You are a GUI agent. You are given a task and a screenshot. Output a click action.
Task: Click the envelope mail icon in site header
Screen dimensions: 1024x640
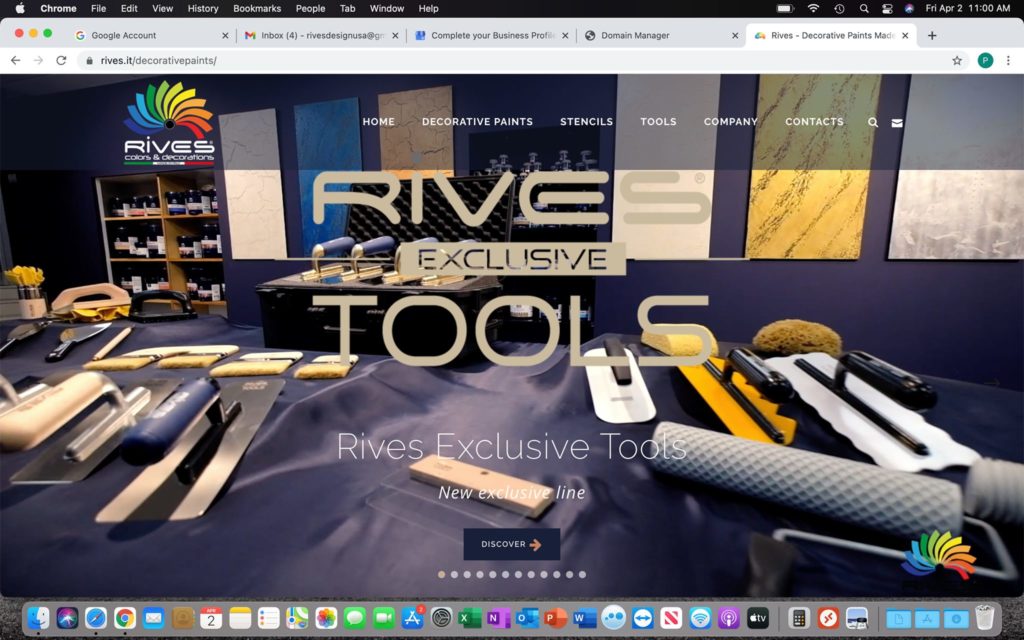tap(897, 122)
